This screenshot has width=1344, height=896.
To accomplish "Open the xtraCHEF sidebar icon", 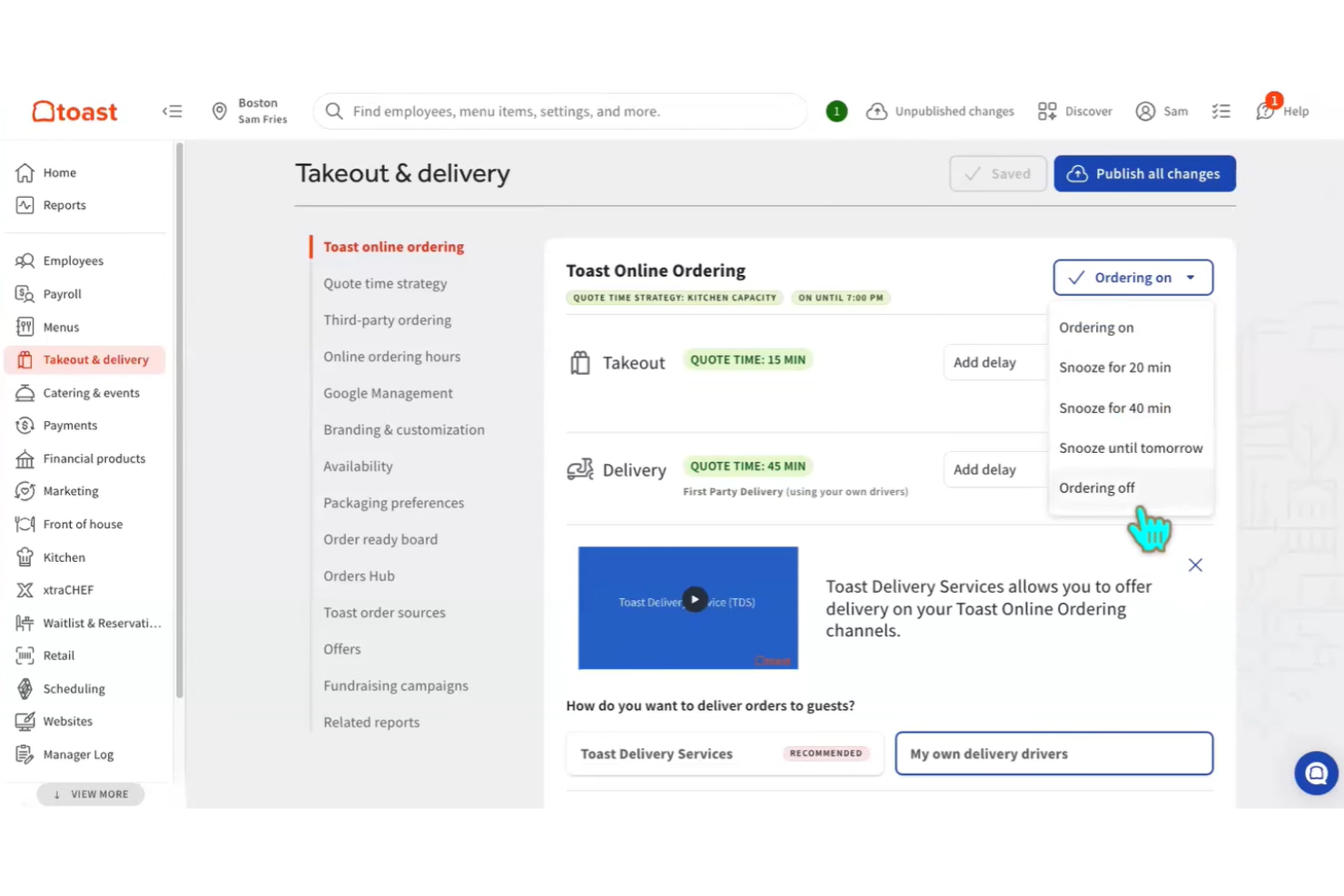I will (x=27, y=589).
